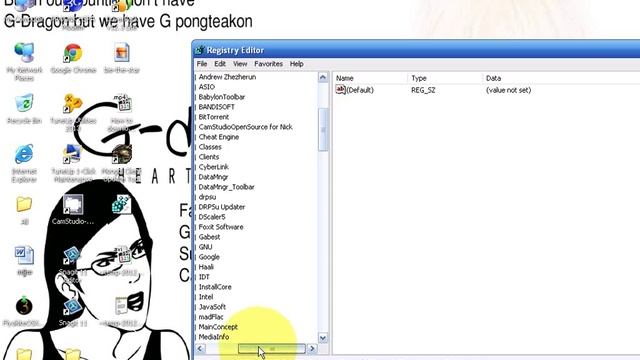Open the File menu in Registry Editor
The image size is (640, 360).
pos(202,64)
